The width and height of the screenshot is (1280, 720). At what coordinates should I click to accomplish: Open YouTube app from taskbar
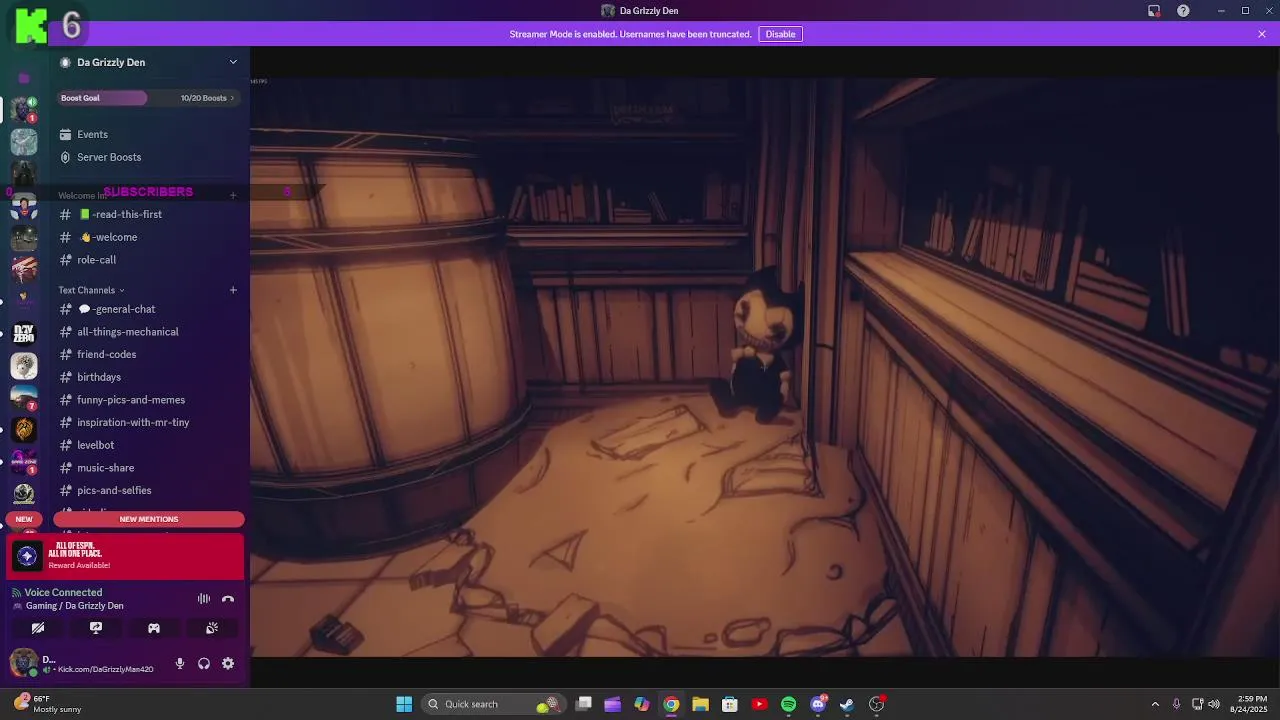pos(759,704)
